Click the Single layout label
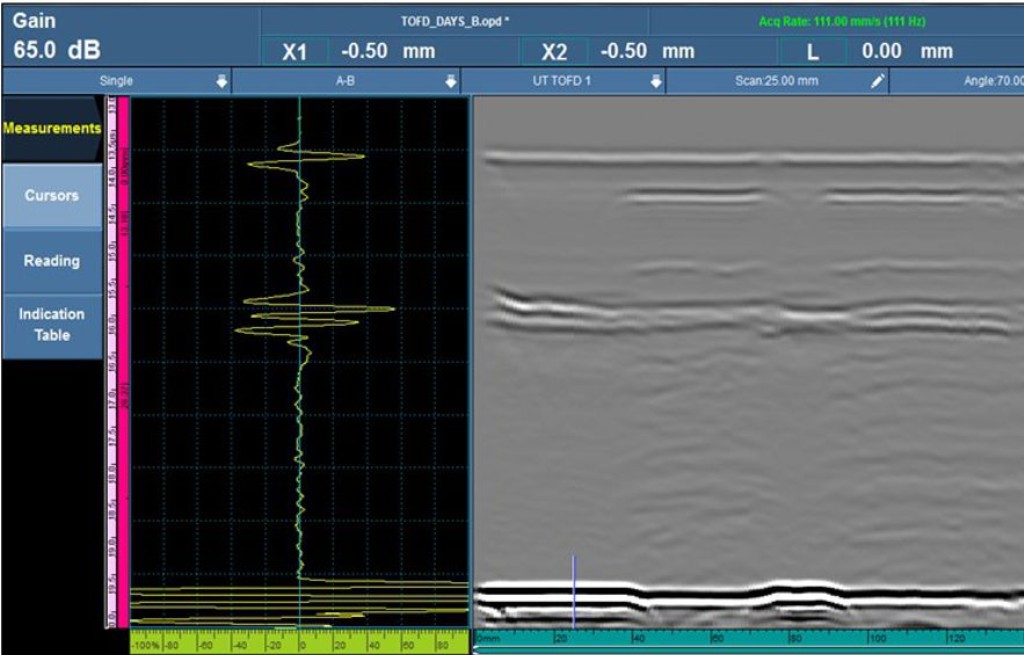 (x=116, y=81)
